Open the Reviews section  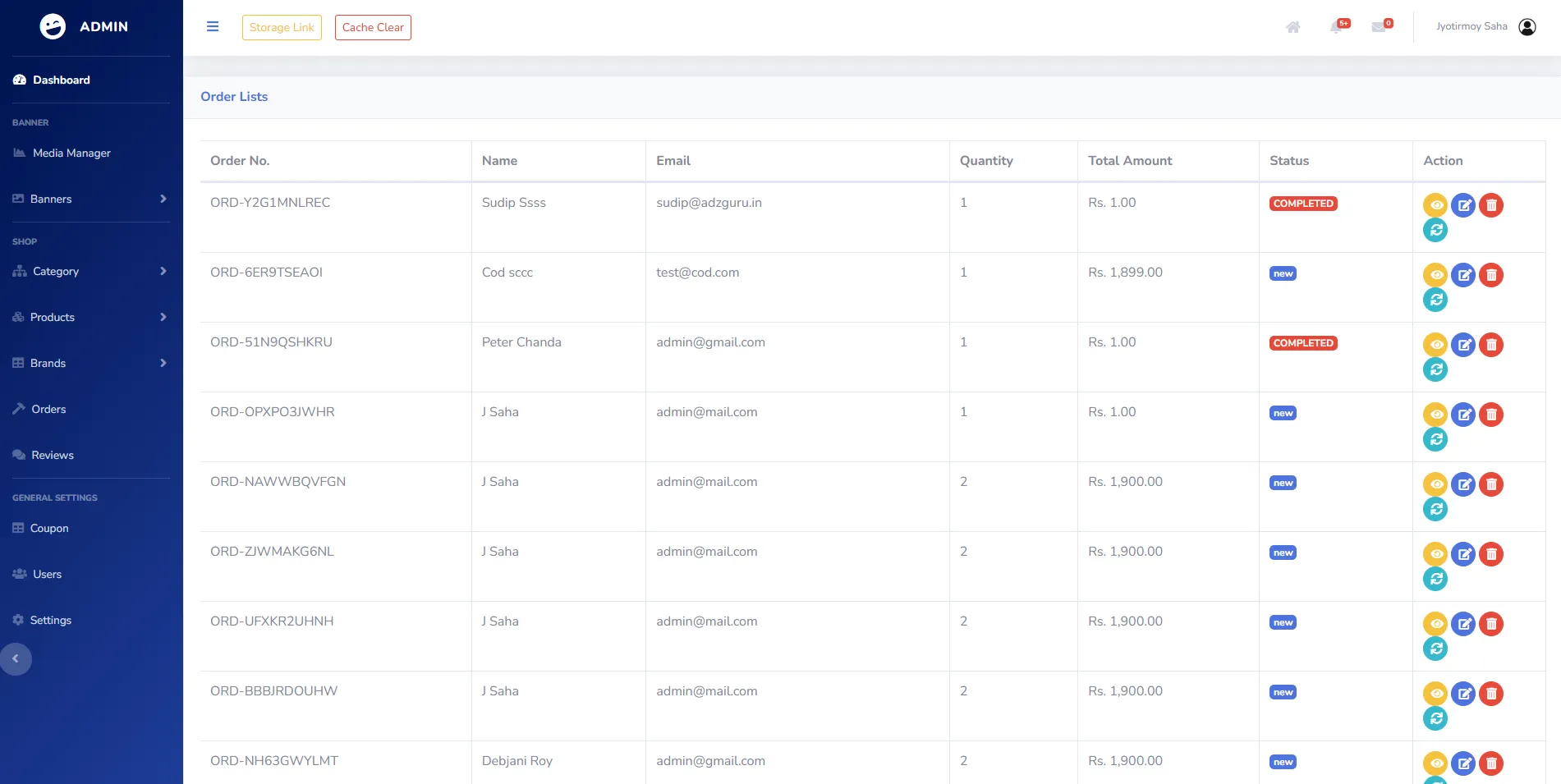point(52,455)
